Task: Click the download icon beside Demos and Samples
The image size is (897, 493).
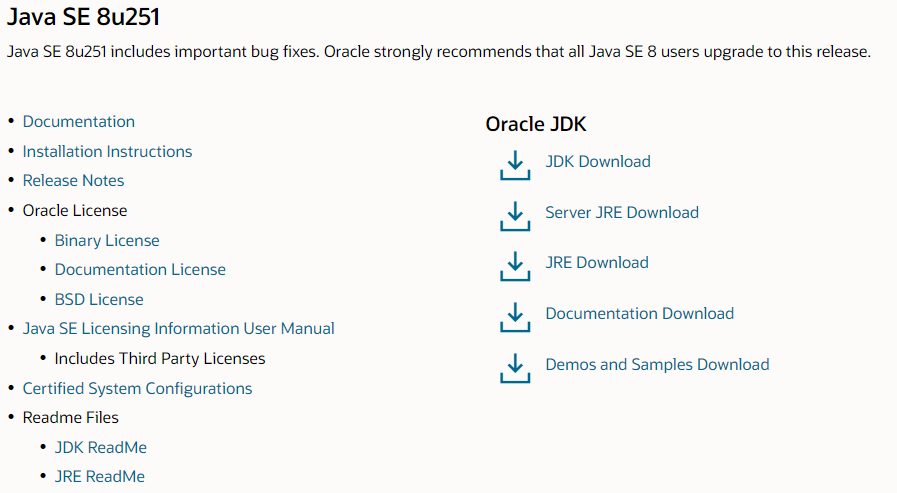Action: coord(514,367)
